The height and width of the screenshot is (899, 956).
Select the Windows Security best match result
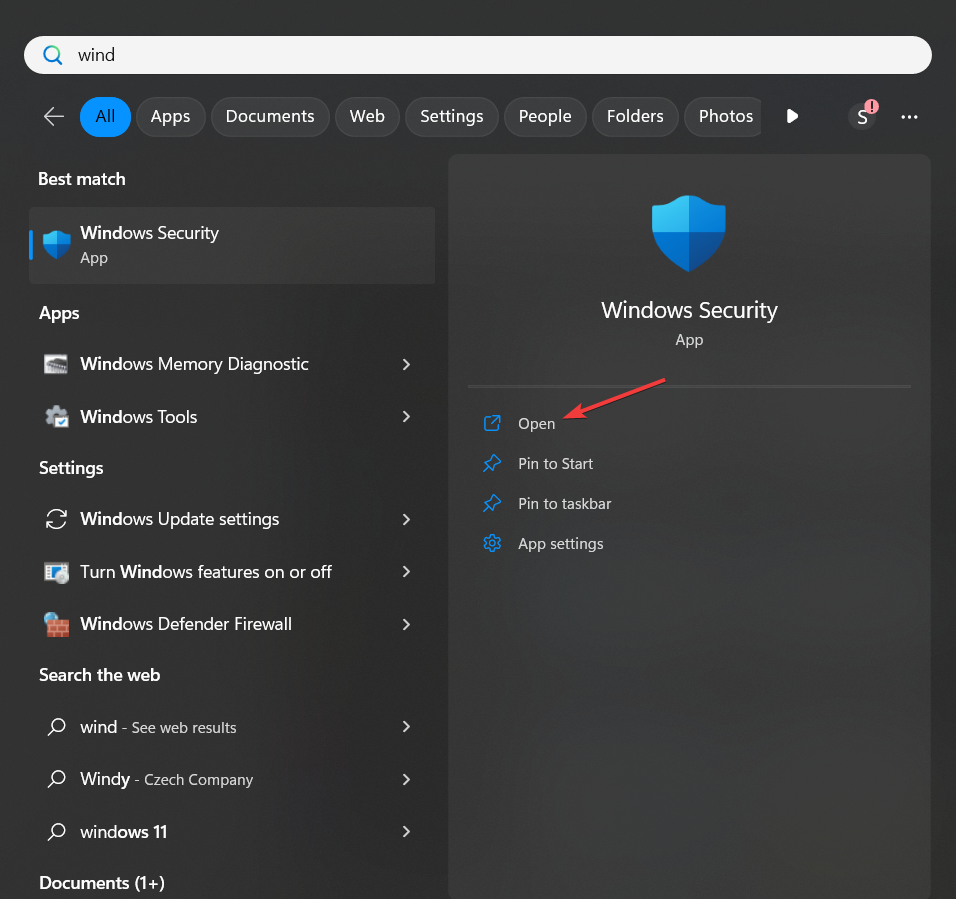(x=232, y=245)
